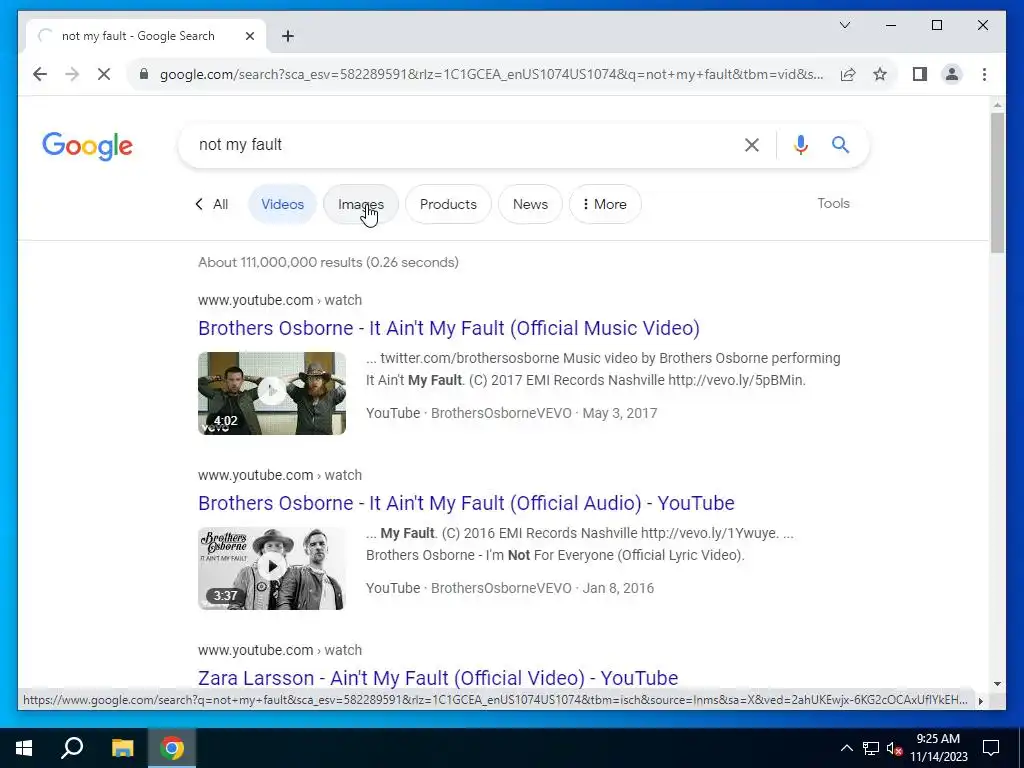Click the page vertical scrollbar thumb
Viewport: 1024px width, 768px height.
tap(997, 183)
